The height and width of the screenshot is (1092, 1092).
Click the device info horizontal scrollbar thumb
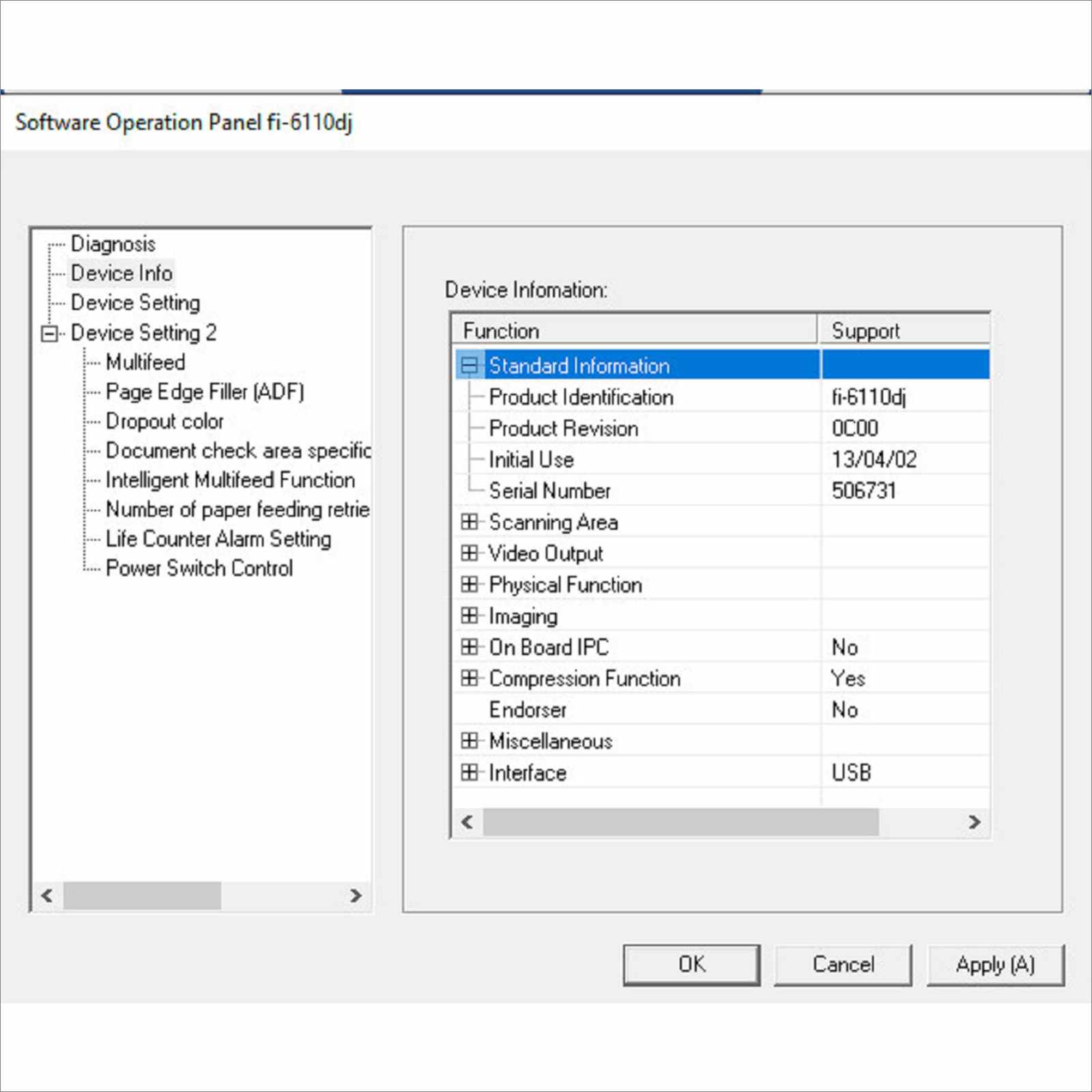(681, 822)
